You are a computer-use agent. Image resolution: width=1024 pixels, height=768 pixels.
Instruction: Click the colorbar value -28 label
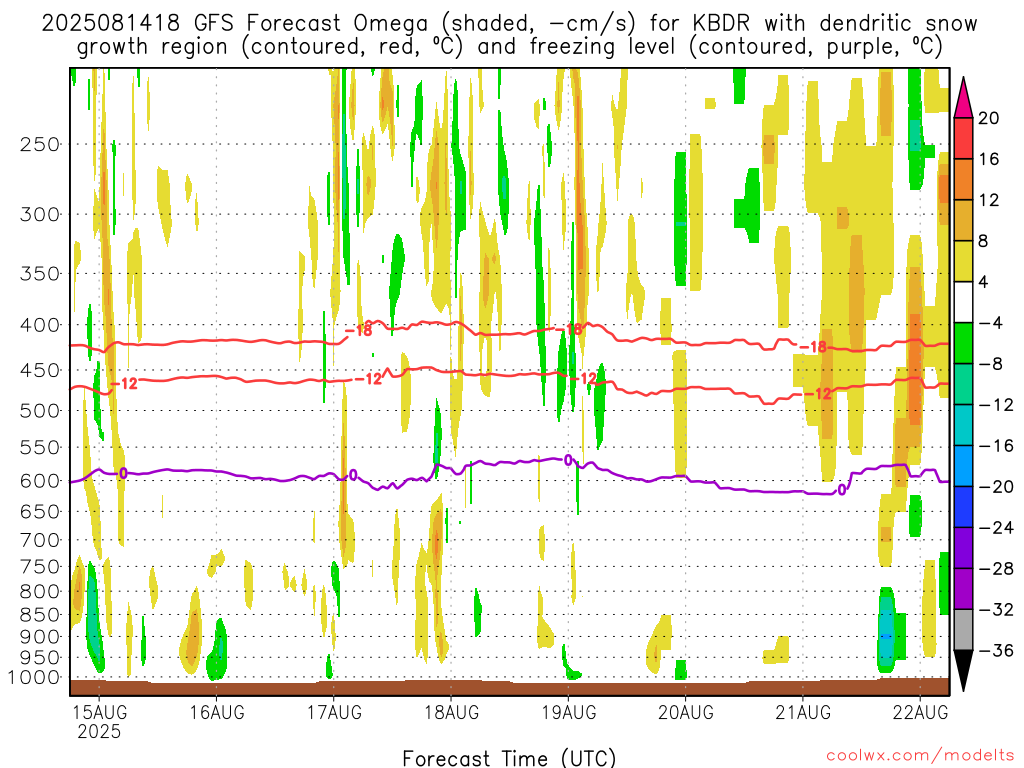point(996,569)
